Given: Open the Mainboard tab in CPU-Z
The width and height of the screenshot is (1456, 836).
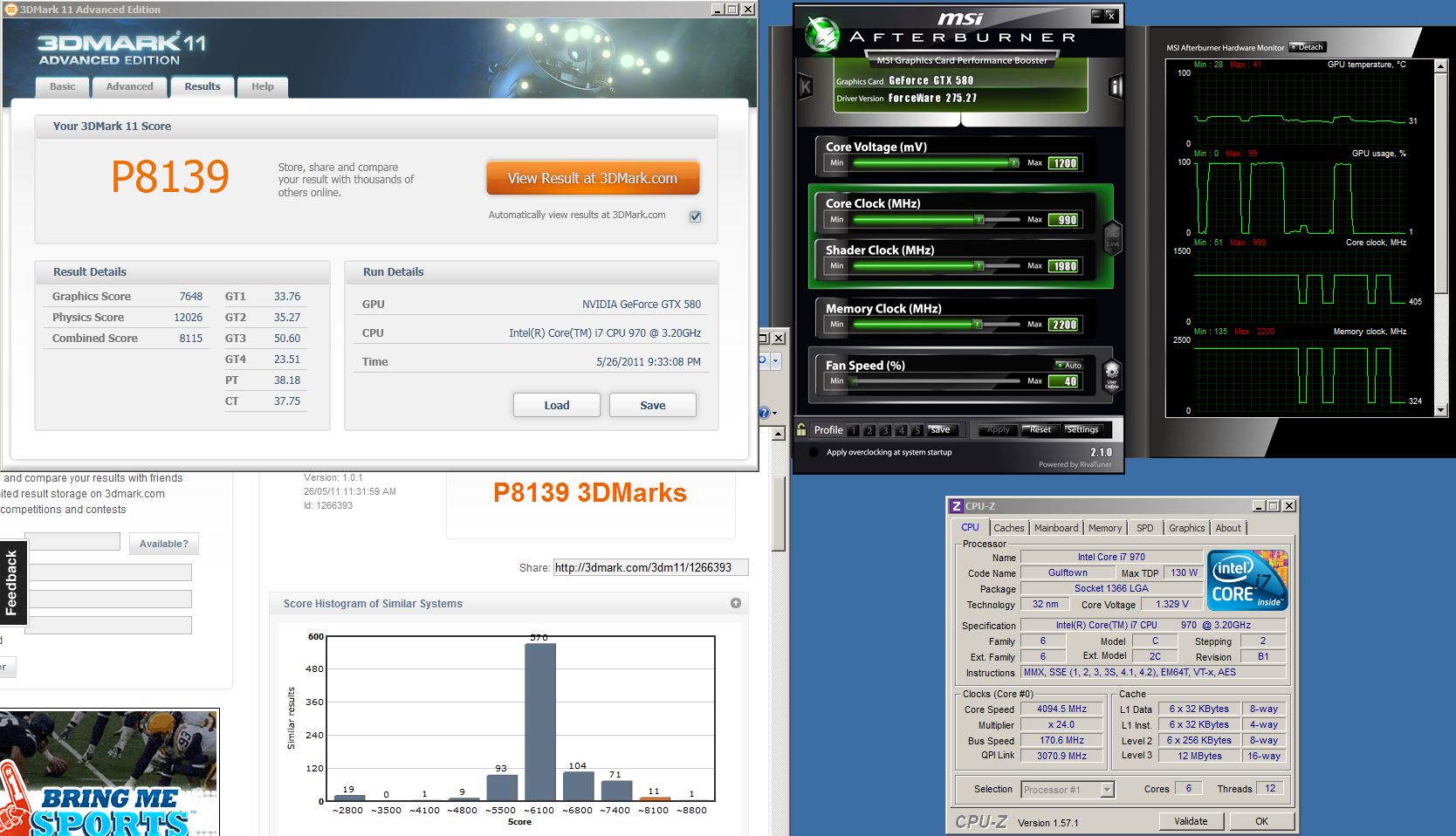Looking at the screenshot, I should [1056, 528].
